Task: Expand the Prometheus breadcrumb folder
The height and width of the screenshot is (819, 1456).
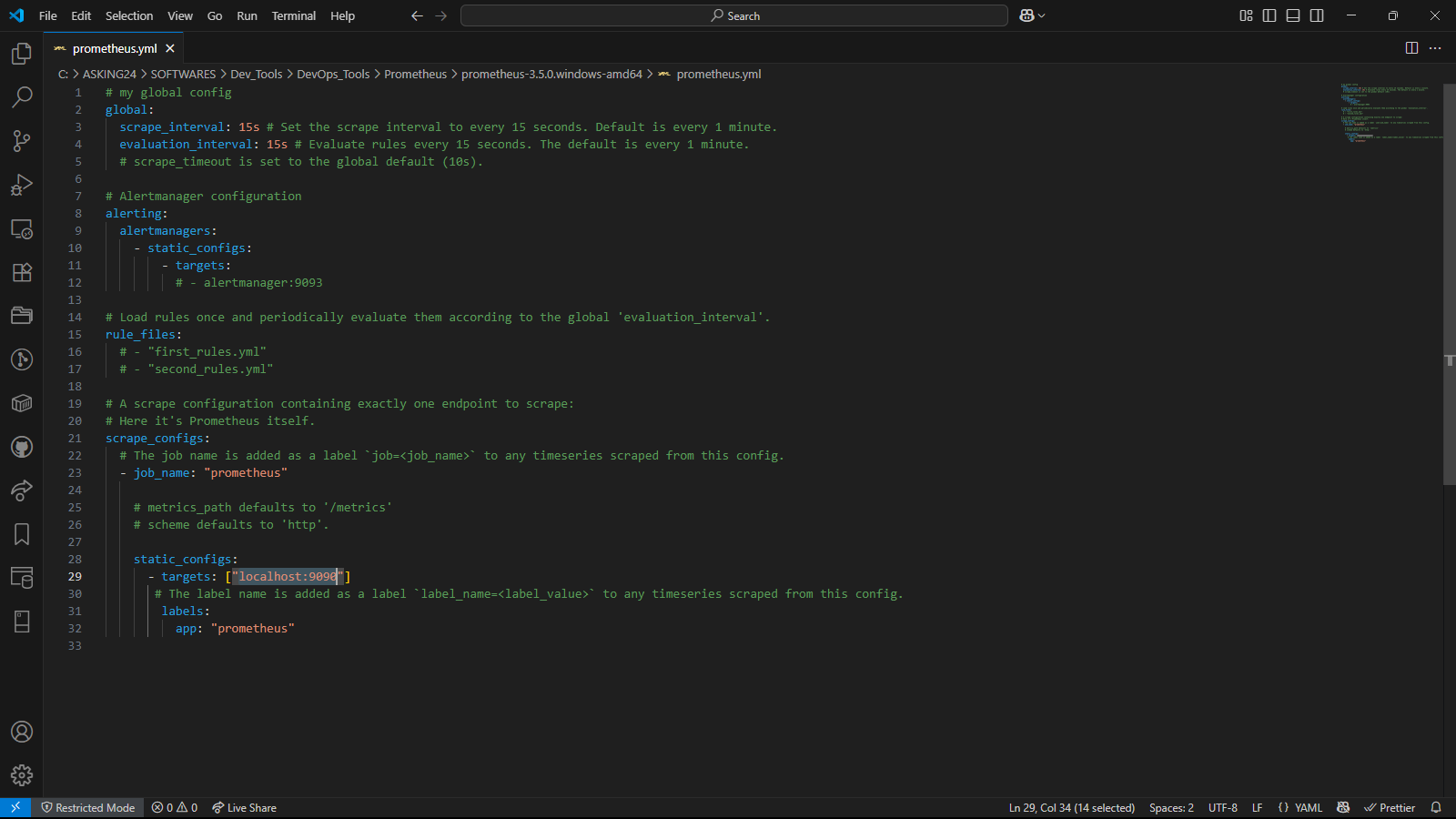Action: point(416,74)
